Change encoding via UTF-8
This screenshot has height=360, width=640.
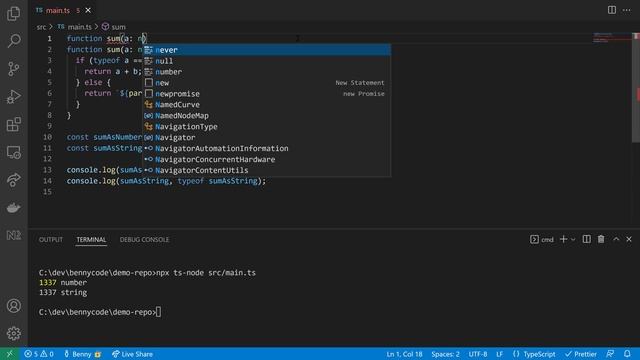coord(478,354)
